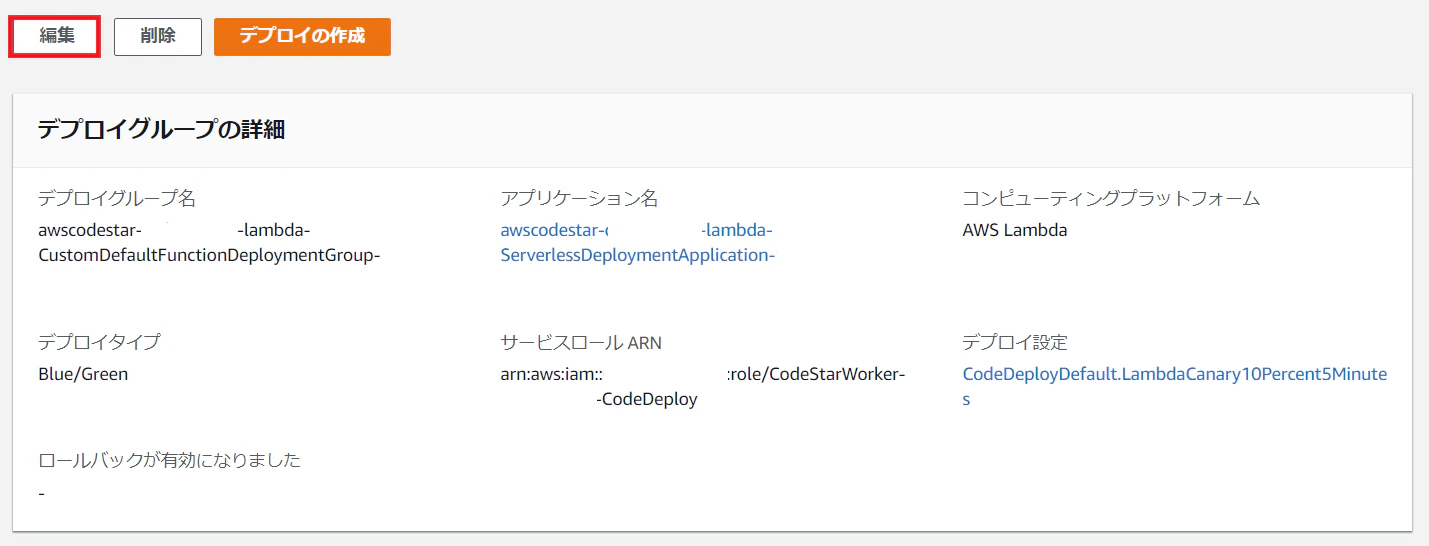Viewport: 1429px width, 546px height.
Task: Select the デプロイグループ名 label
Action: (x=117, y=198)
